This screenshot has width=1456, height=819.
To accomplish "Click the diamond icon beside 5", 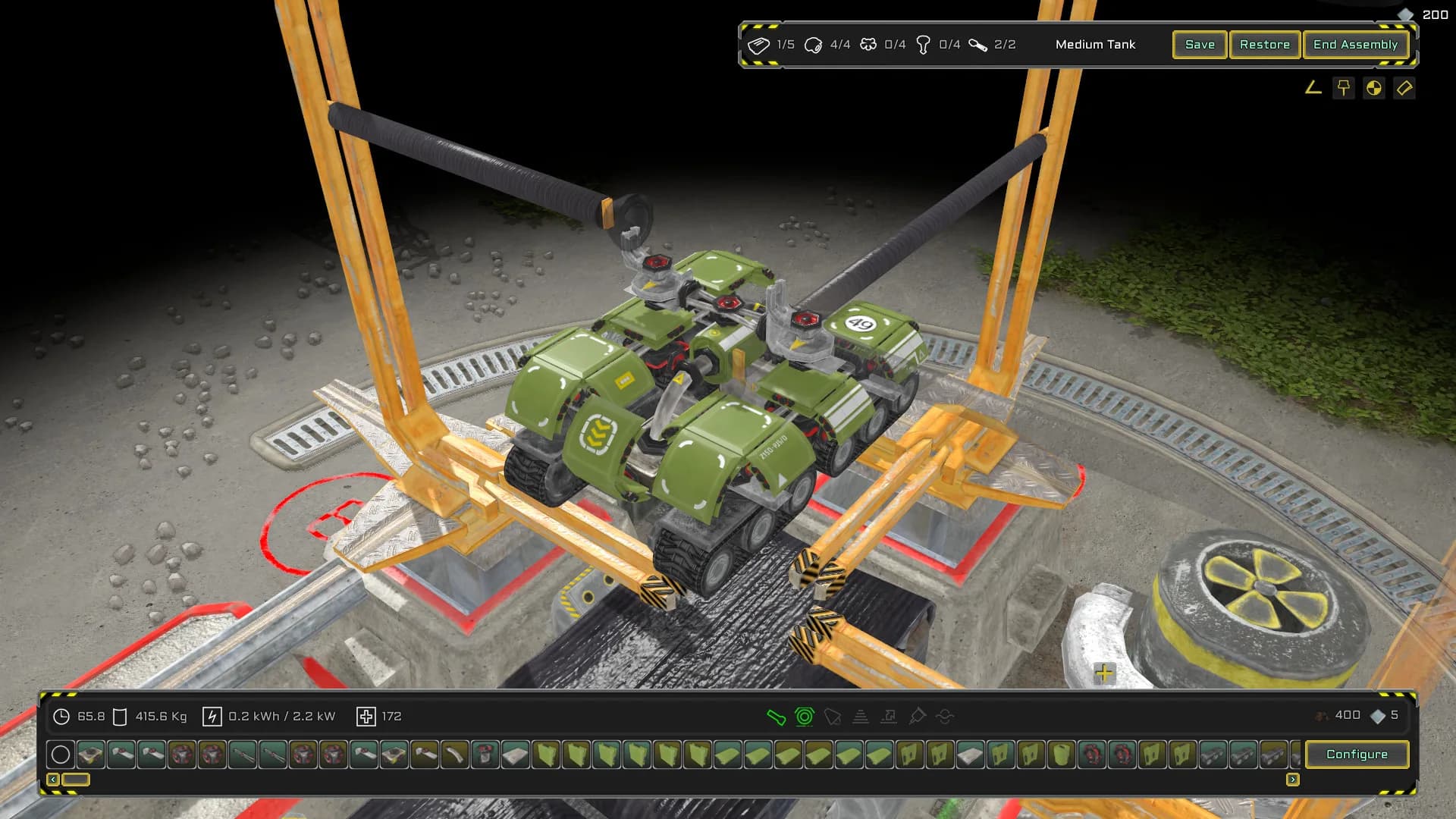I will [1378, 716].
